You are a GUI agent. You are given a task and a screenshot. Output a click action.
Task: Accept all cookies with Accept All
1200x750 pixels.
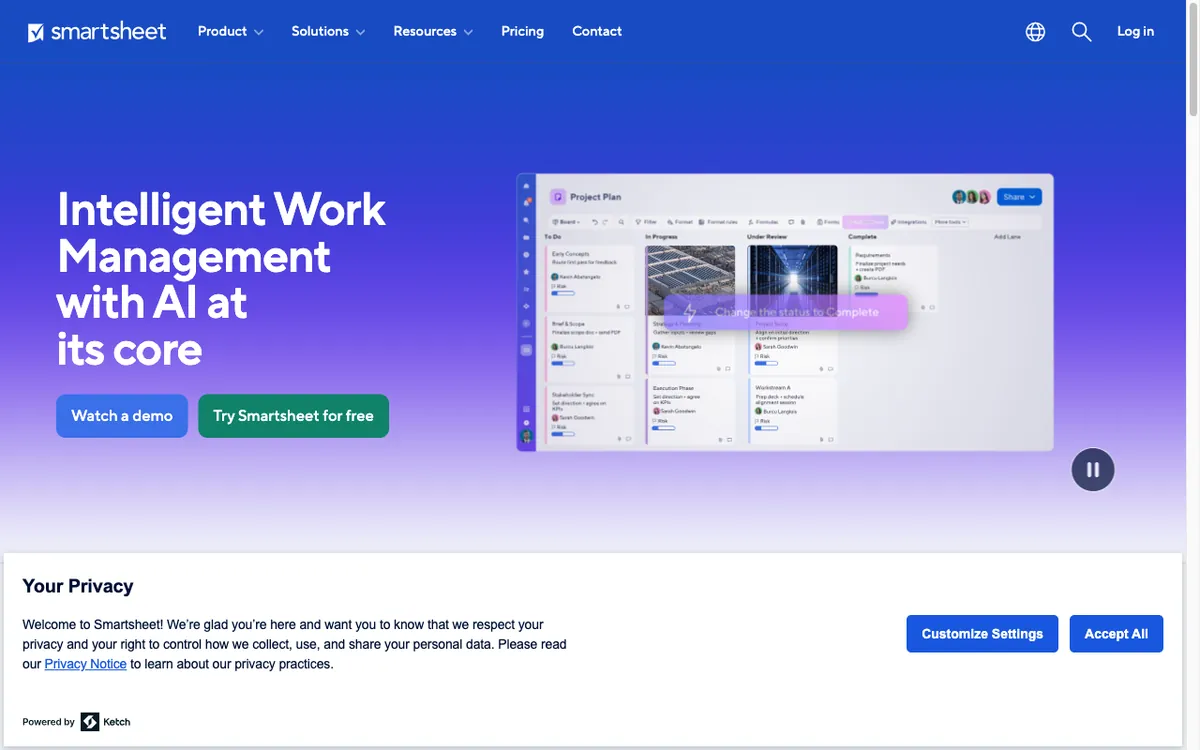coord(1116,634)
